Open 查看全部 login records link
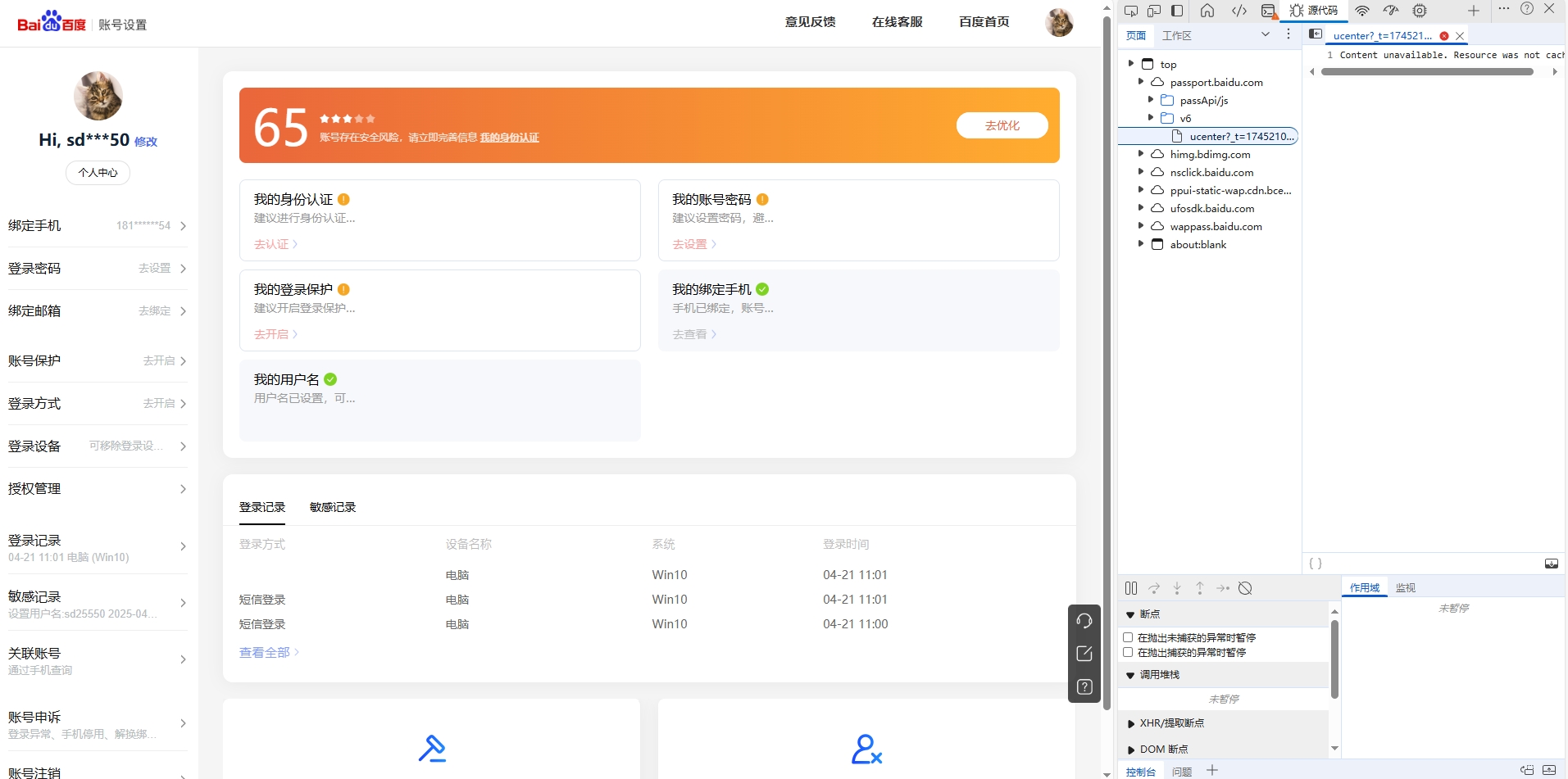 coord(263,652)
